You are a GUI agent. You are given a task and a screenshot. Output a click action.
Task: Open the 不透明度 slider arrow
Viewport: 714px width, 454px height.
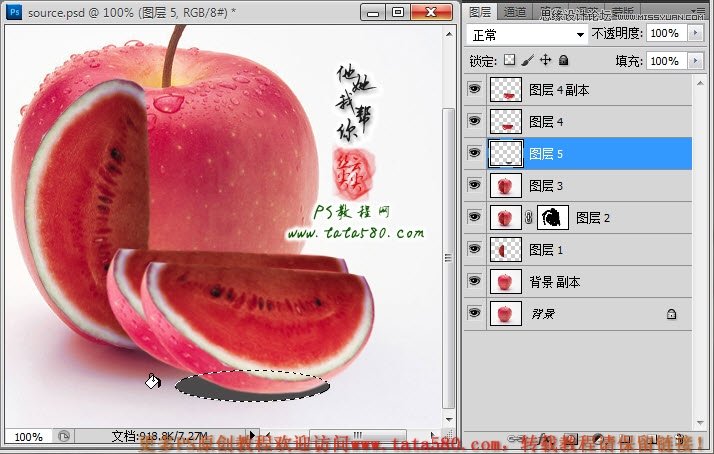coord(695,33)
